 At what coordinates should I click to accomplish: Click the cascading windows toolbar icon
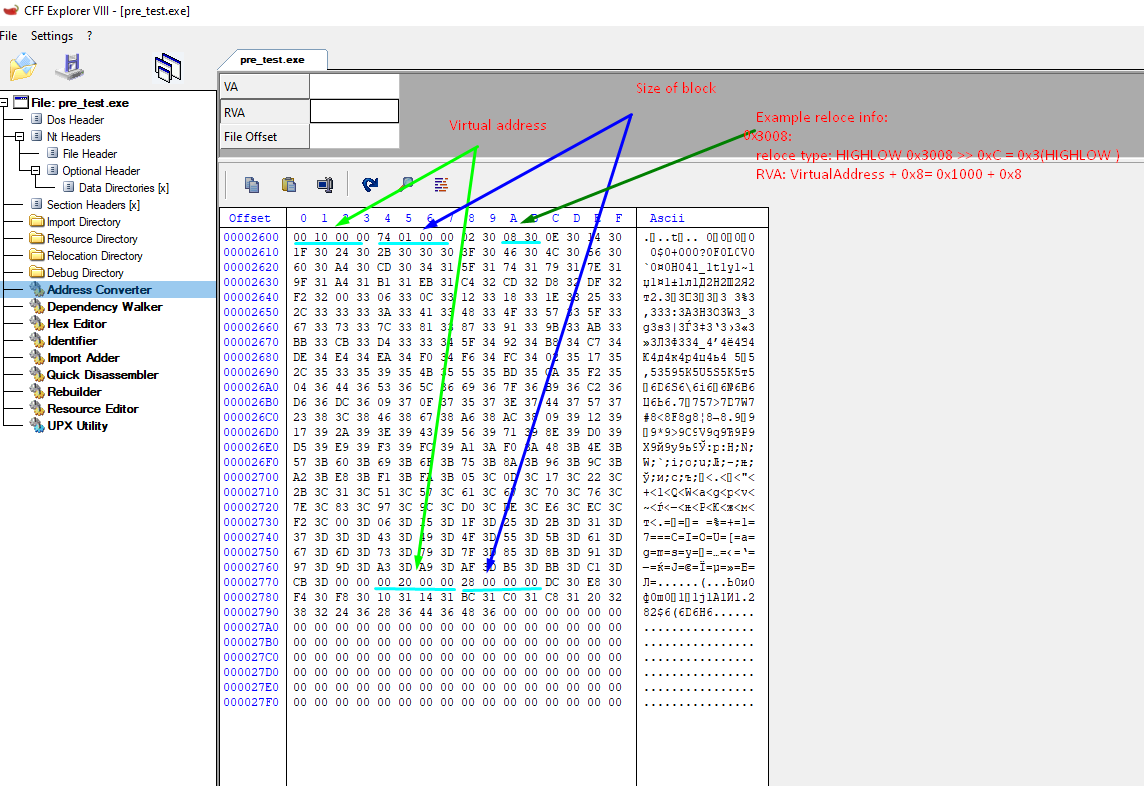click(x=167, y=67)
